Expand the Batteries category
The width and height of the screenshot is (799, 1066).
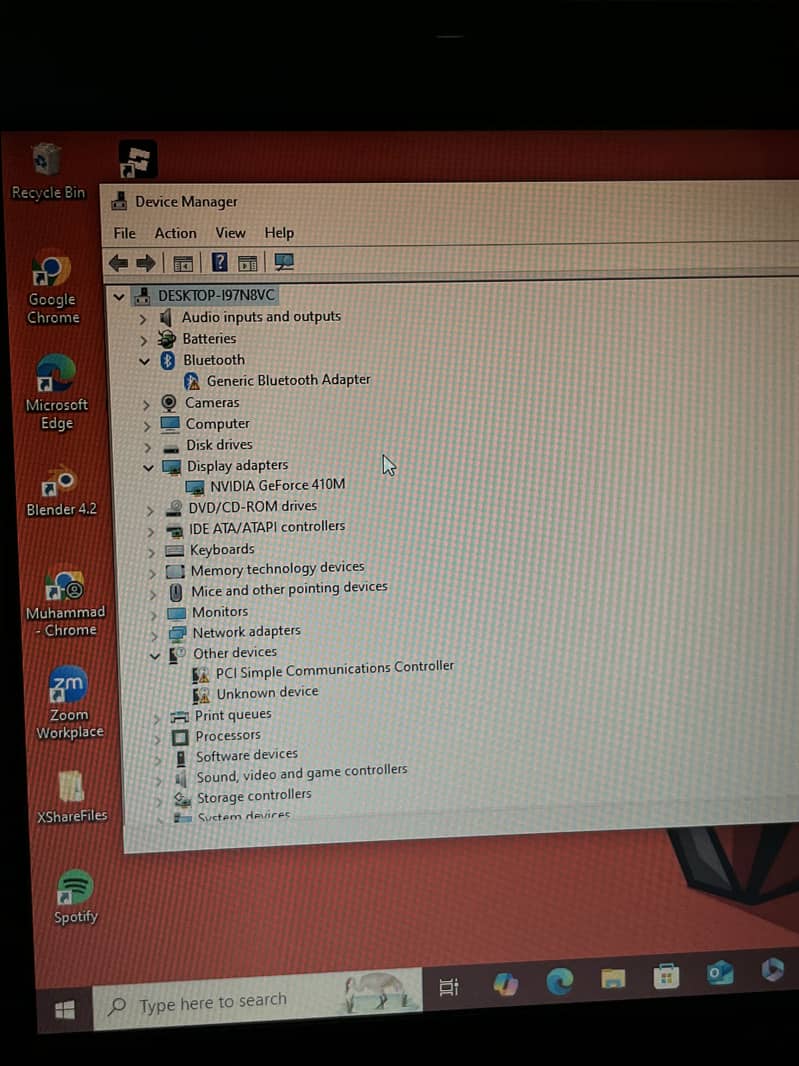143,340
